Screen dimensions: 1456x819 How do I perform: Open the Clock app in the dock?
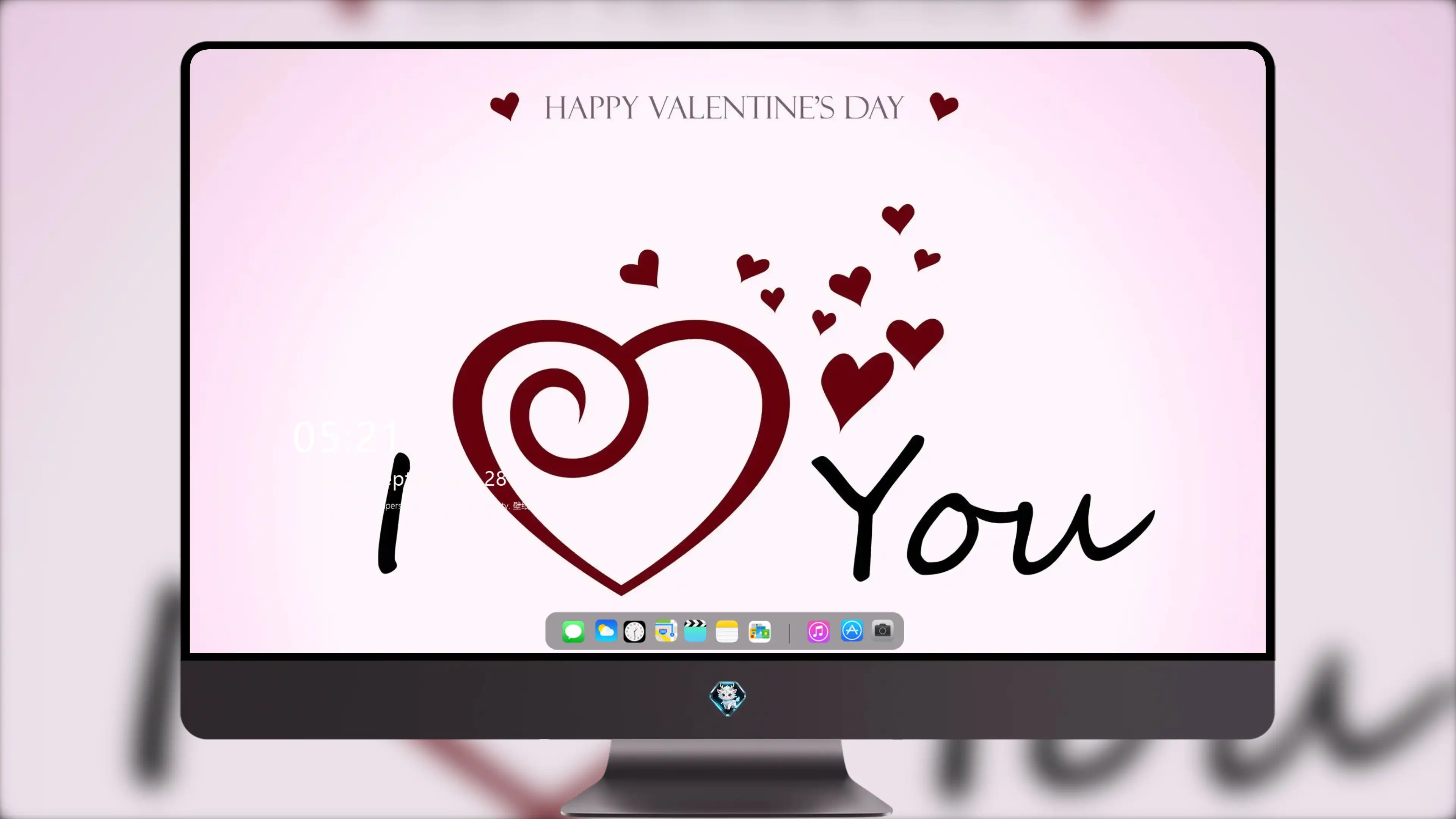point(634,631)
